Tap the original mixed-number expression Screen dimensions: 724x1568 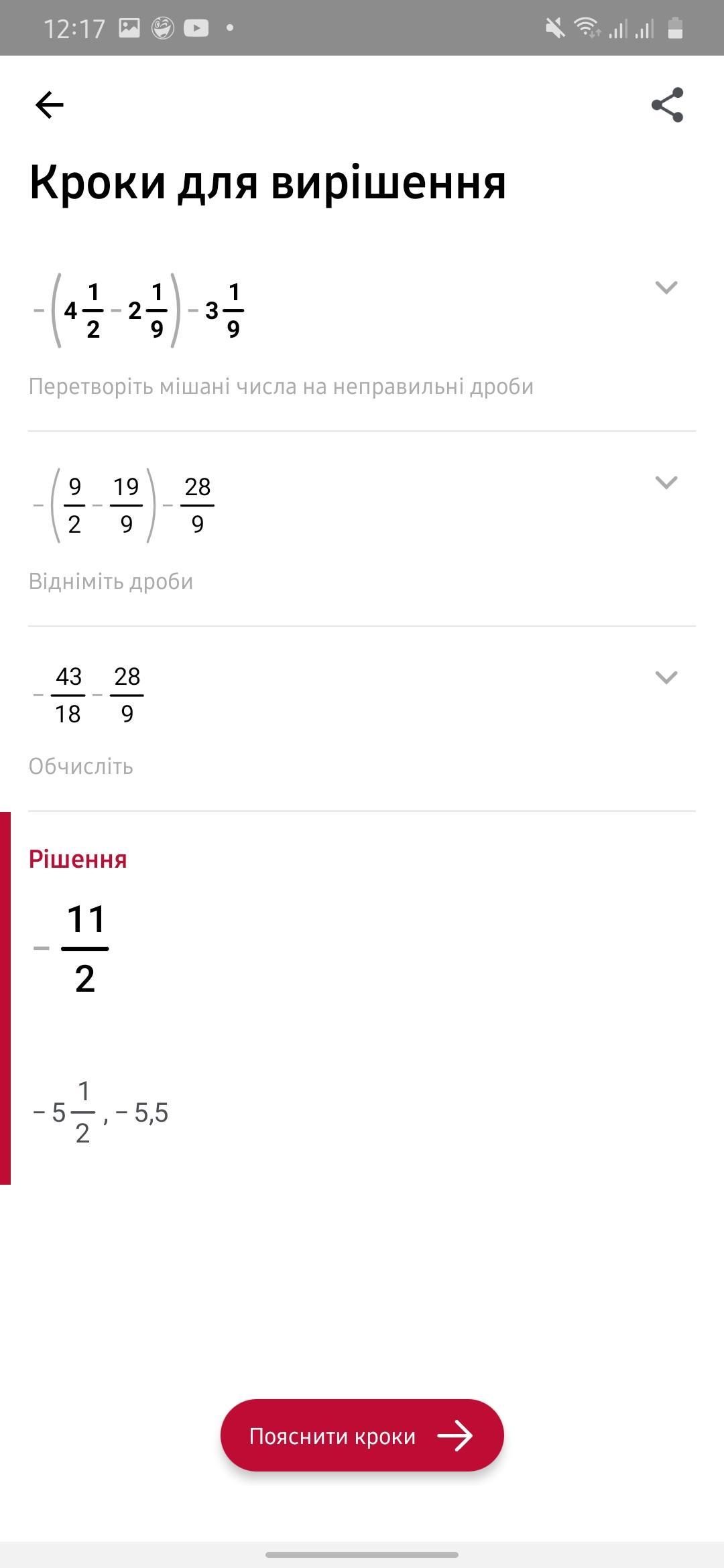138,311
